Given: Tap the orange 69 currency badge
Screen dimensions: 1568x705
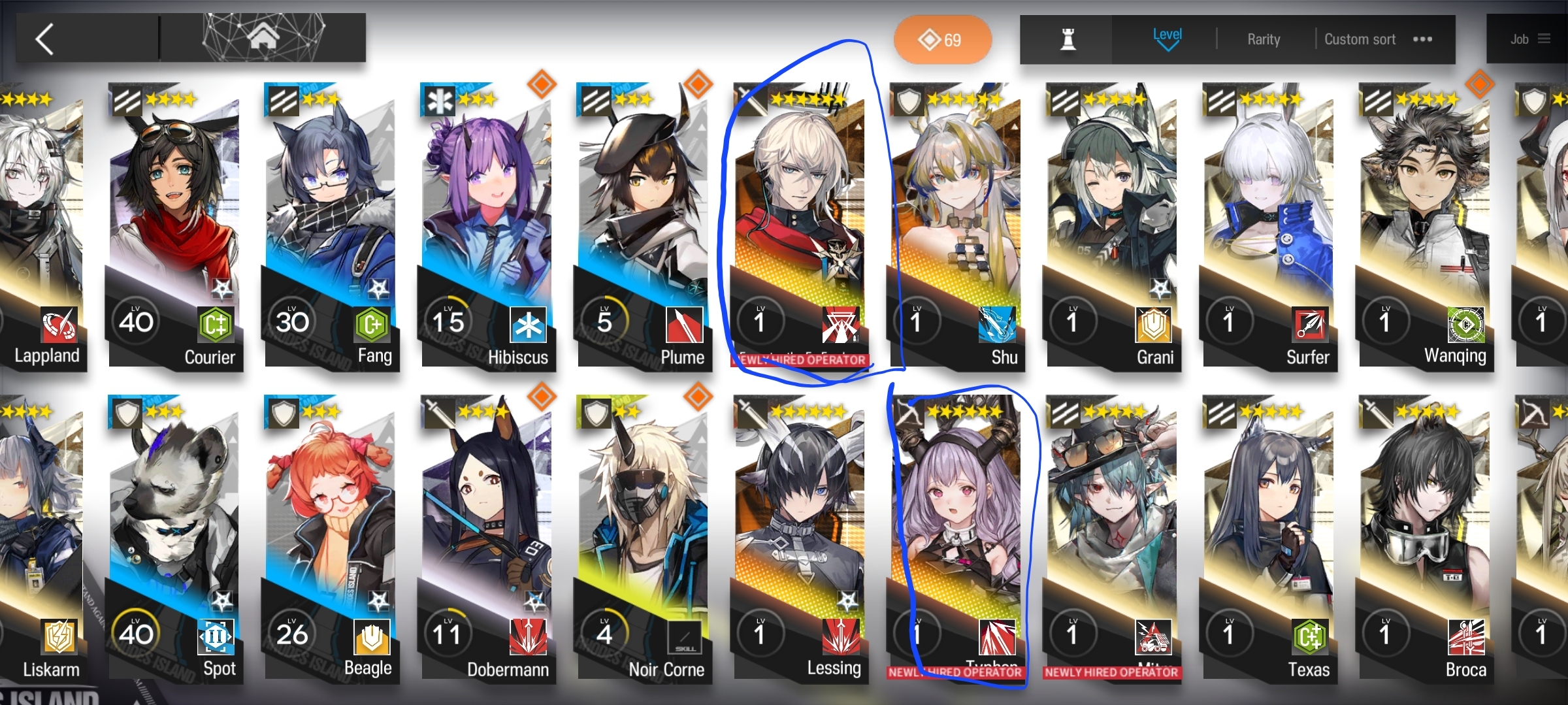Looking at the screenshot, I should pyautogui.click(x=942, y=40).
